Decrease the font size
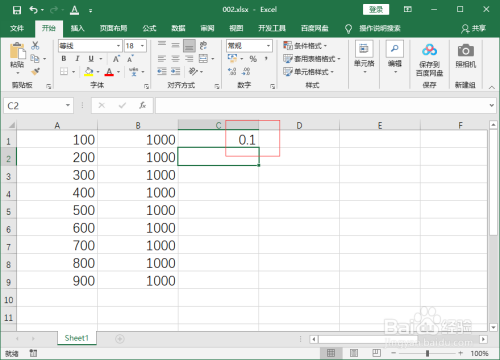Image resolution: width=500 pixels, height=360 pixels. [130, 59]
